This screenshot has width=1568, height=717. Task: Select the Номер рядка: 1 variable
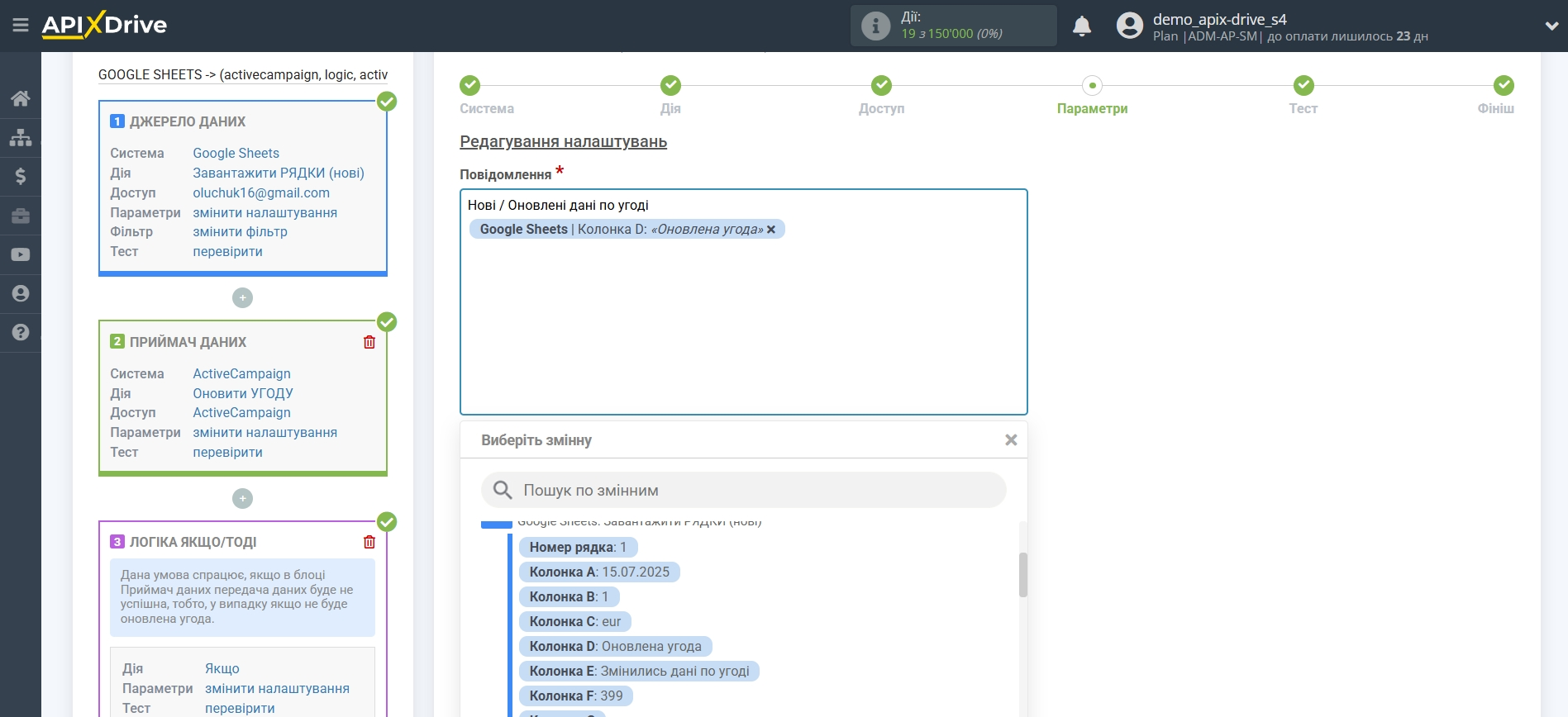pos(578,547)
